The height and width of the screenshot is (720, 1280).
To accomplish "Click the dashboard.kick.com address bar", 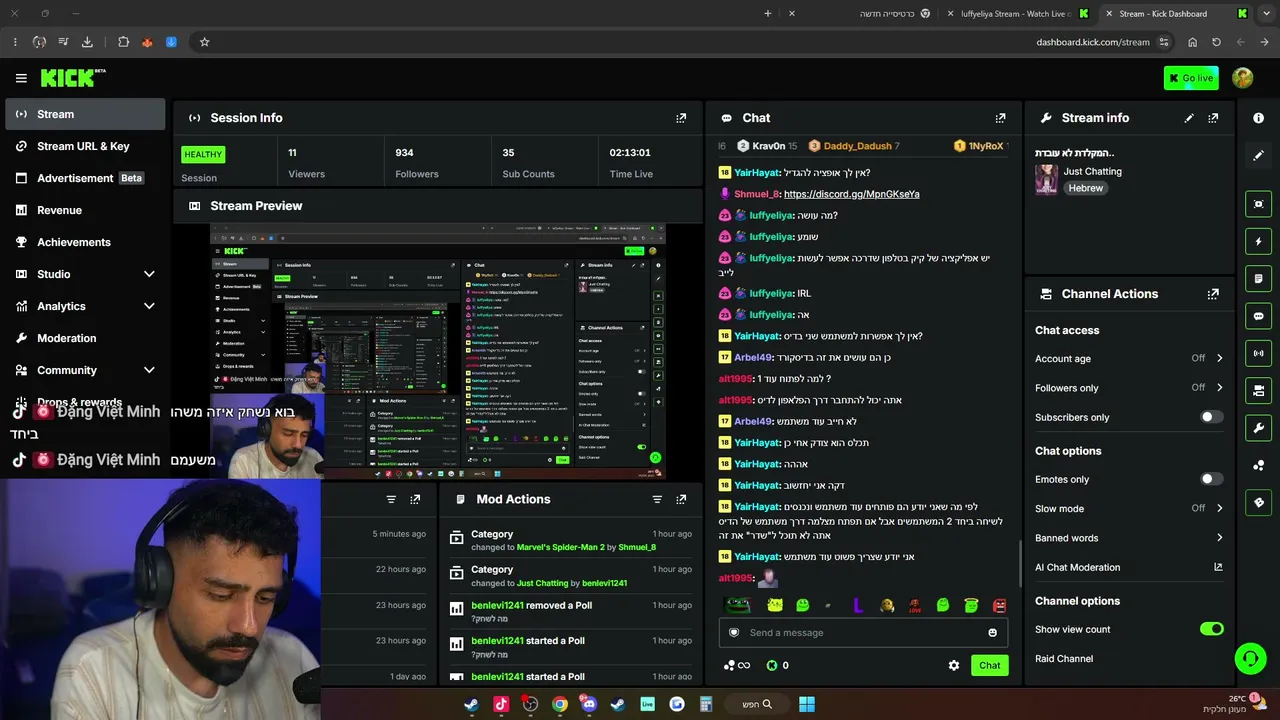I will coord(1093,42).
